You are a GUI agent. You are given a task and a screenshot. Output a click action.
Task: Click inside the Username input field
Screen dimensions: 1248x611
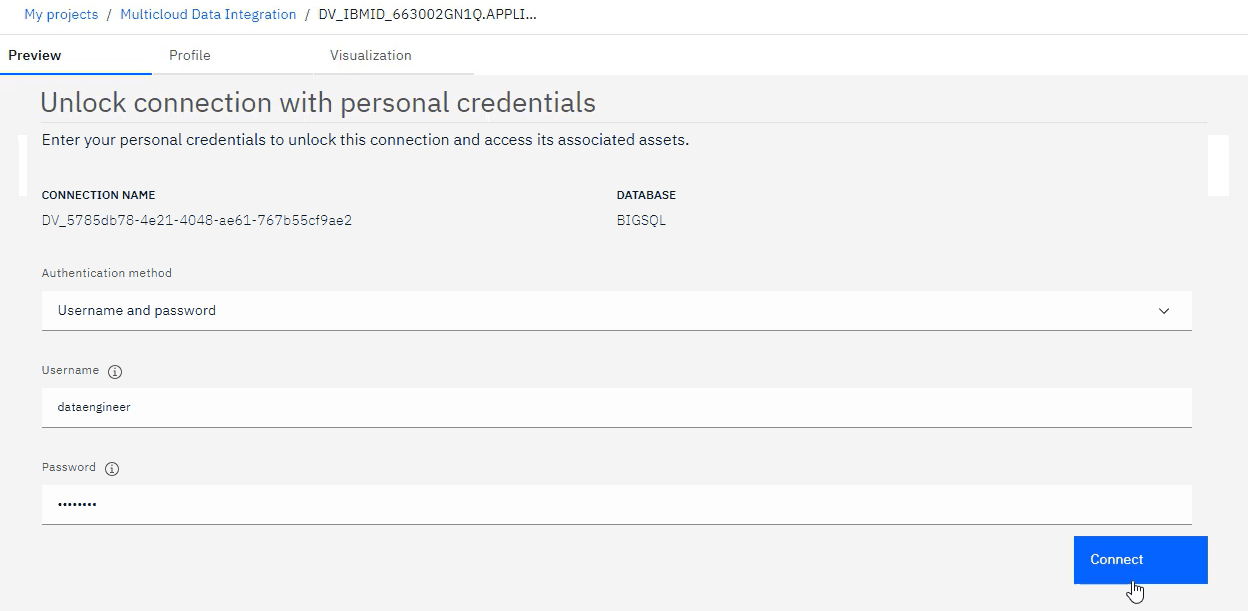(616, 406)
